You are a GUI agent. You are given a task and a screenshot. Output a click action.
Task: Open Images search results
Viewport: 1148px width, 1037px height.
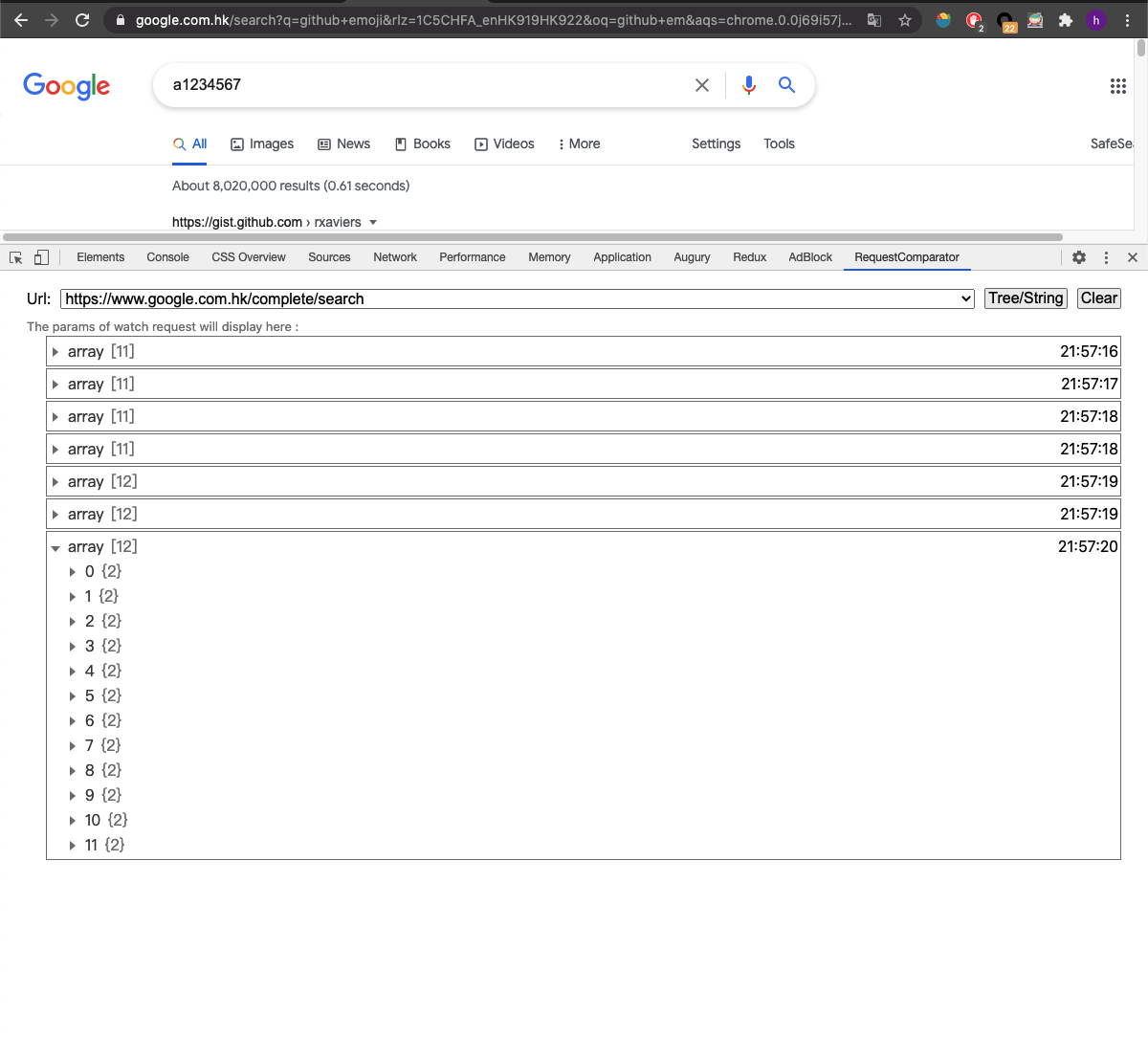(x=262, y=143)
